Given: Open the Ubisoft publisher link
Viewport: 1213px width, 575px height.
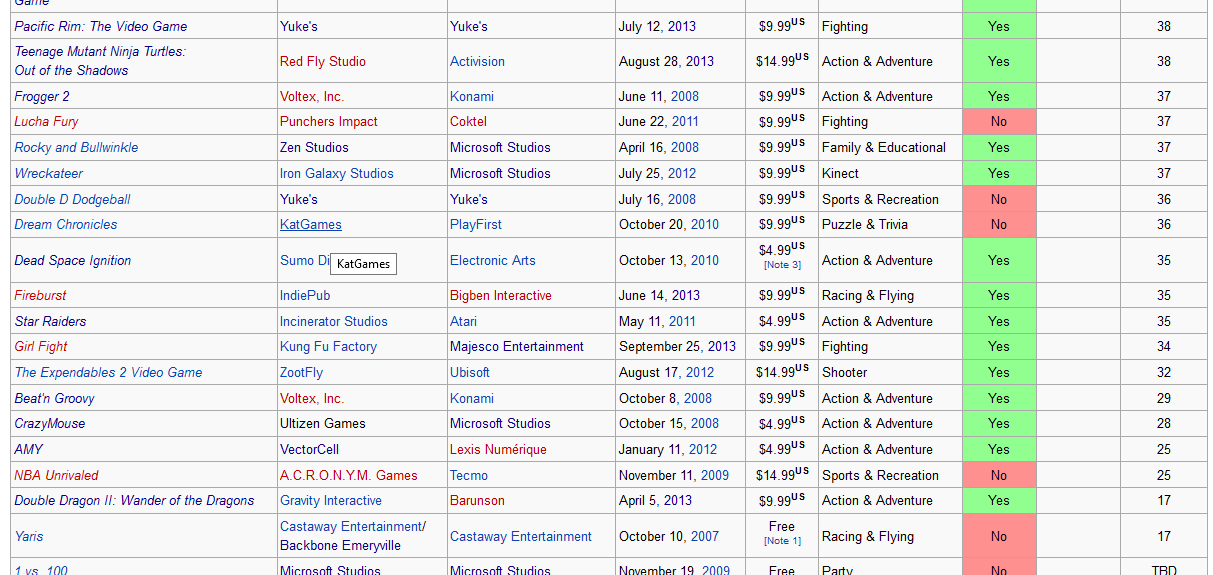Looking at the screenshot, I should pos(470,372).
